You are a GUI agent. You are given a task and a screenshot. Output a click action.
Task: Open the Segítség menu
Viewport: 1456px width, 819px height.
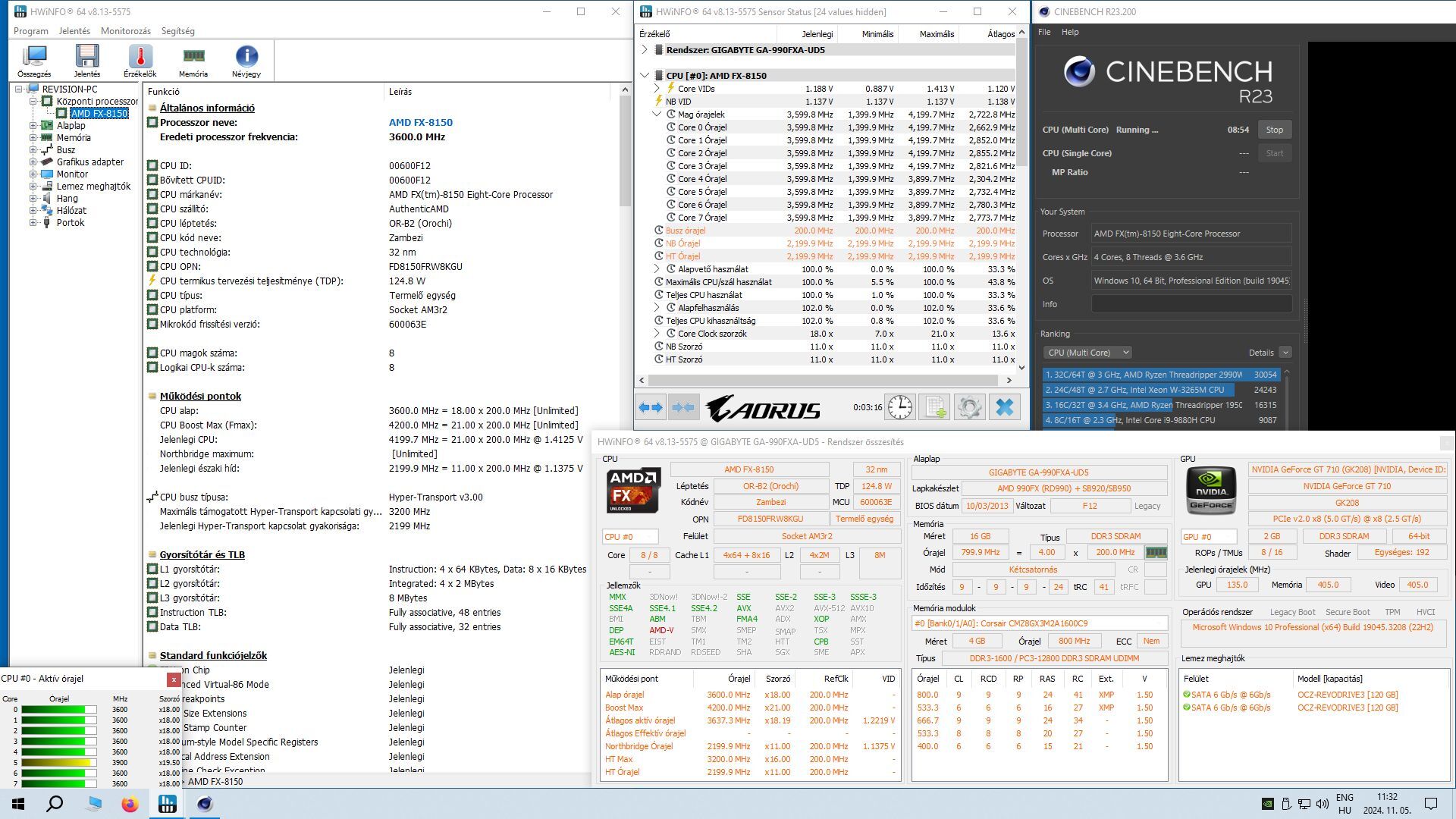(x=178, y=31)
